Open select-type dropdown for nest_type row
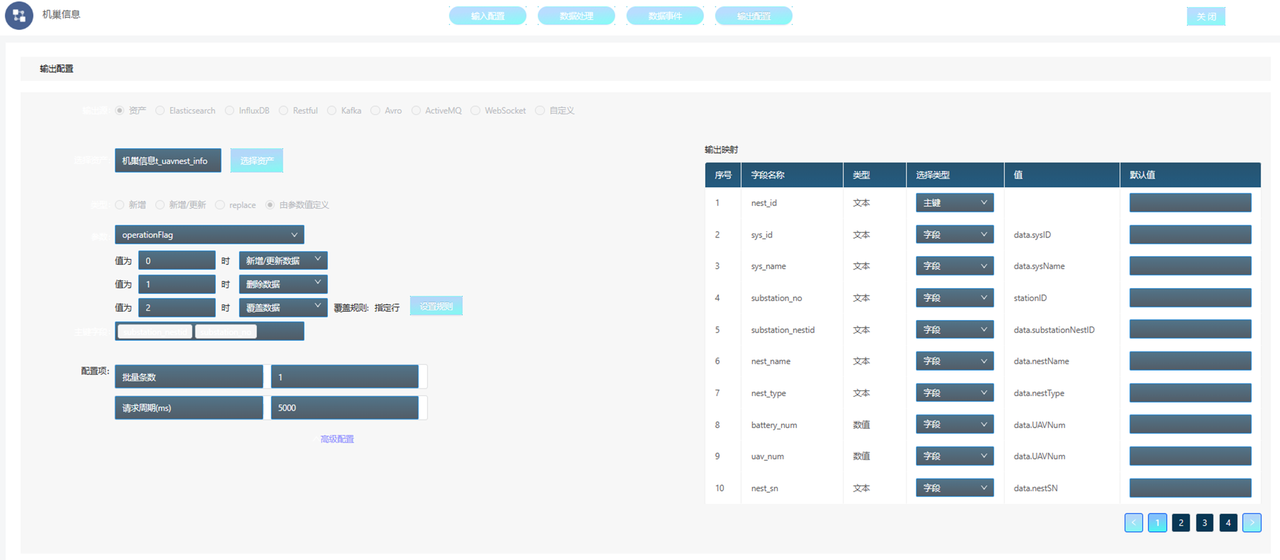The image size is (1280, 560). point(955,393)
